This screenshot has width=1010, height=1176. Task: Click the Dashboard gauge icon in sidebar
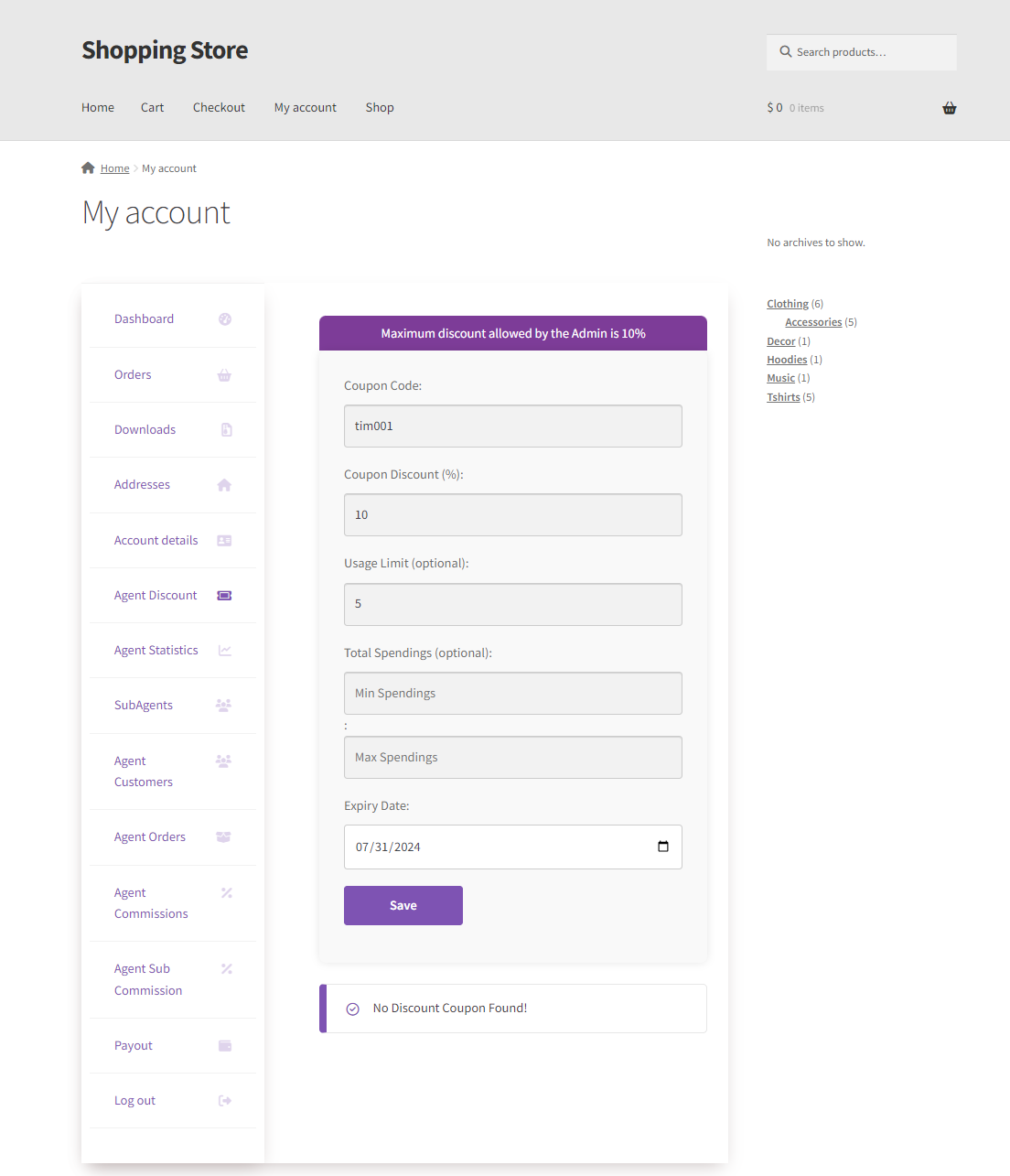pyautogui.click(x=225, y=319)
